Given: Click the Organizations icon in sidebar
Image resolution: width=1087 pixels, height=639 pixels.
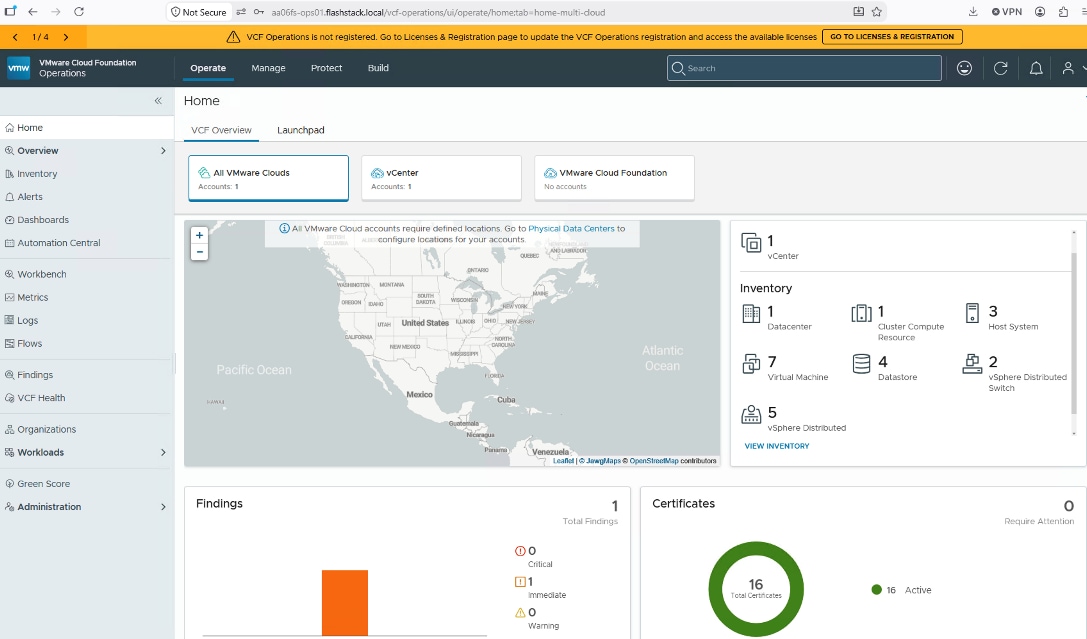Looking at the screenshot, I should pos(10,430).
